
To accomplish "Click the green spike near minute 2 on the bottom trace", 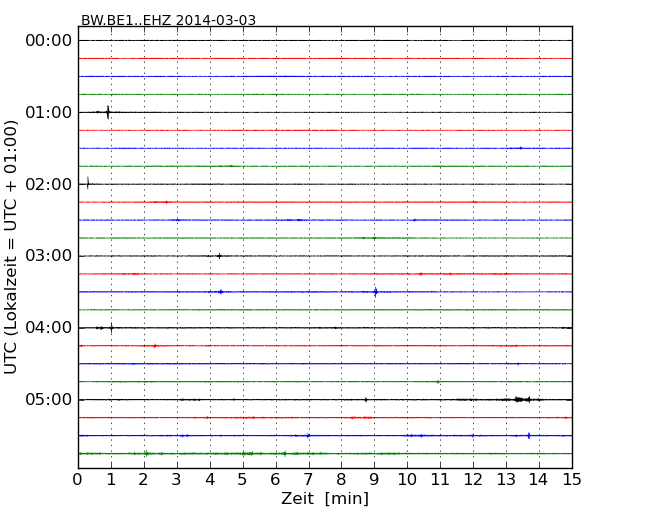I will (146, 453).
